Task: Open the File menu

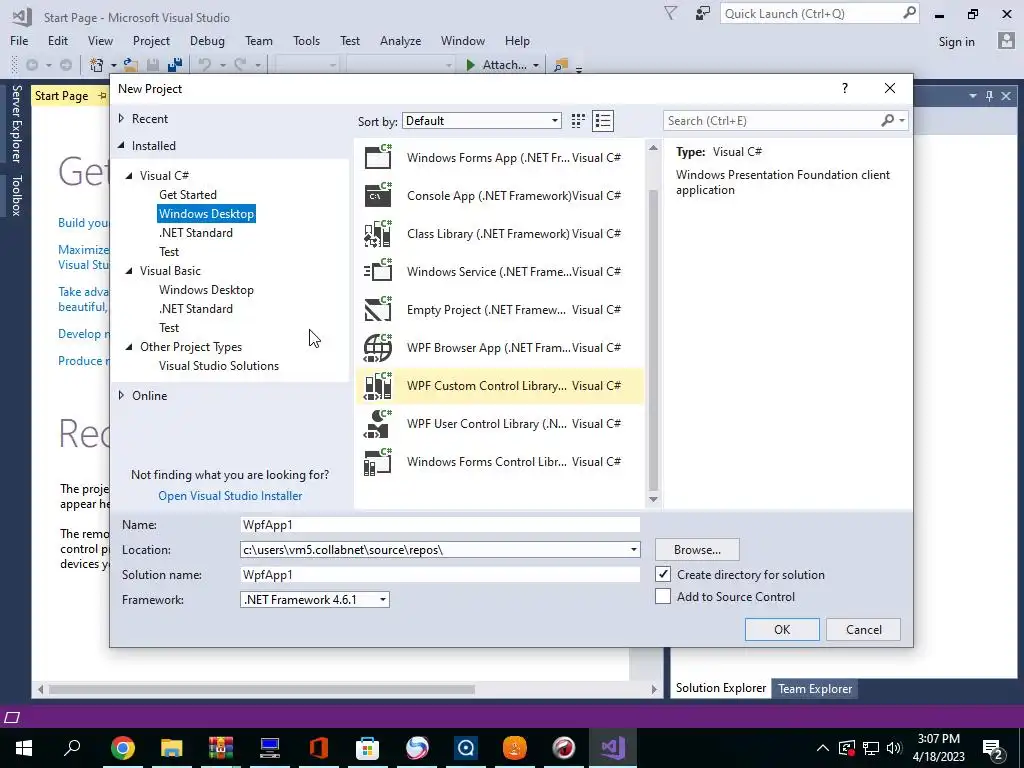Action: [x=19, y=40]
